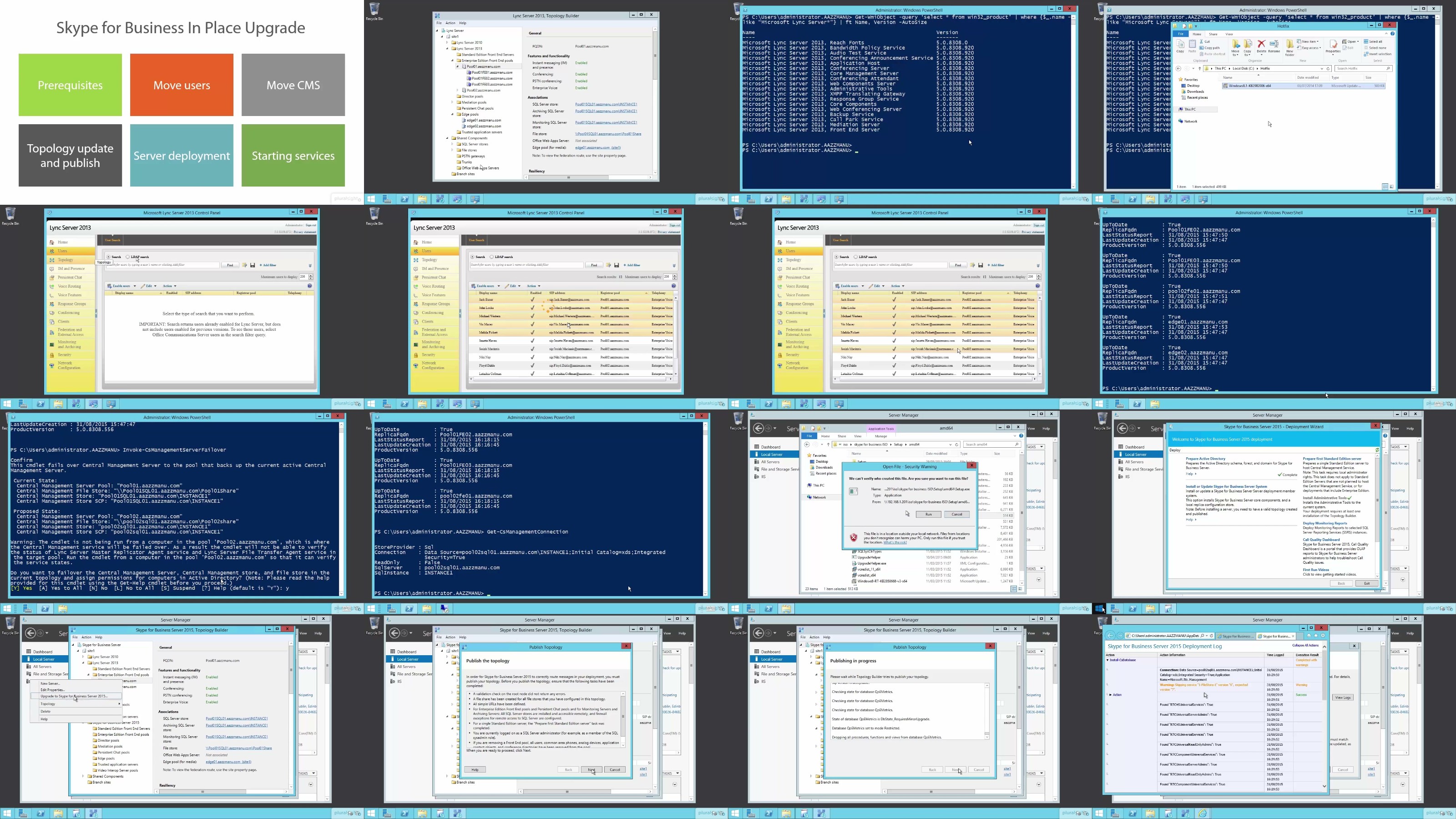Image resolution: width=1456 pixels, height=819 pixels.
Task: Click blue help icon in amd64 explorer ribbon
Action: click(x=1021, y=436)
